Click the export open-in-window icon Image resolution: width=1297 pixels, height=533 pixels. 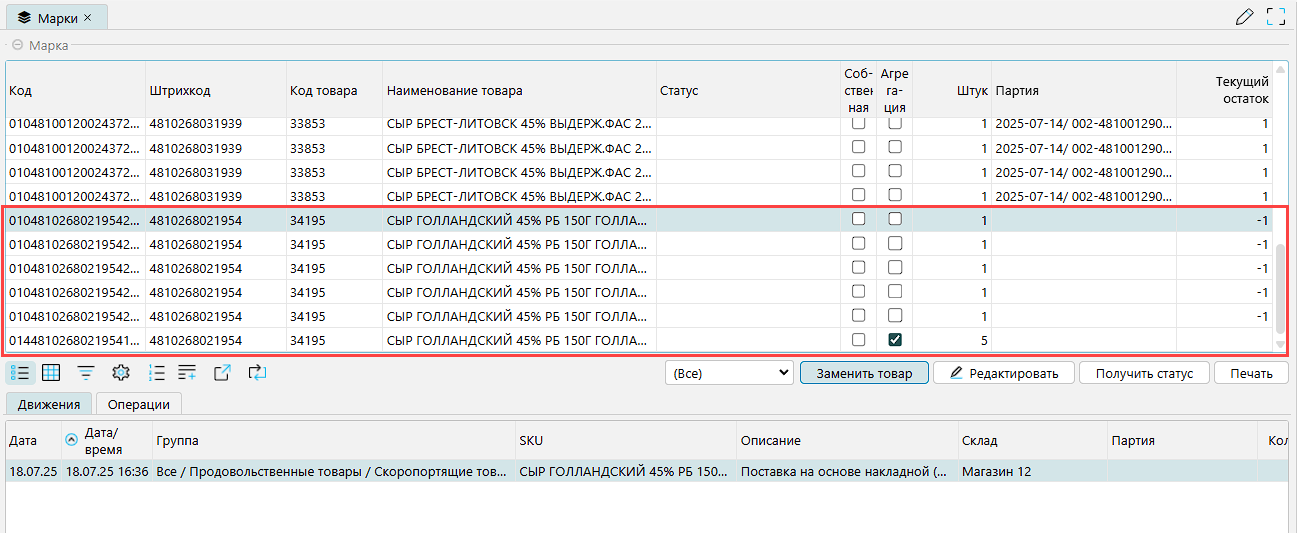222,373
